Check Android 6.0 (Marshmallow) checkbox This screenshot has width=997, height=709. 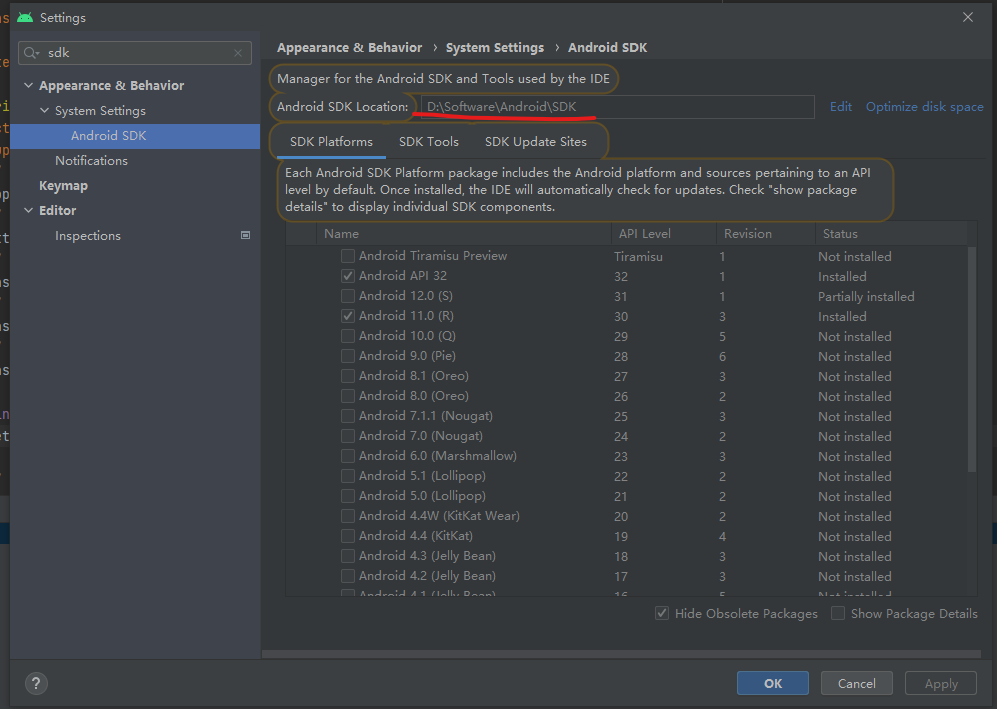click(x=348, y=456)
